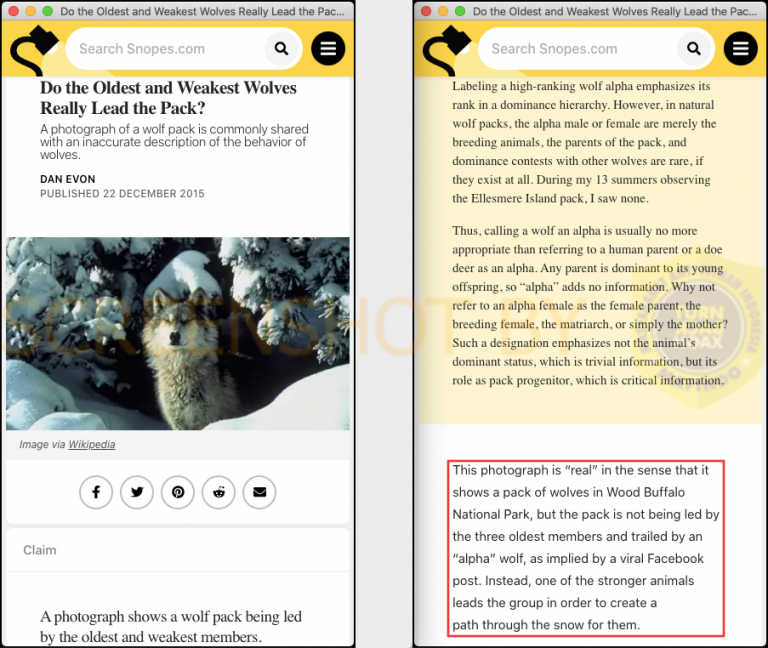Click the wolf photograph in the article
The image size is (768, 648).
(178, 334)
